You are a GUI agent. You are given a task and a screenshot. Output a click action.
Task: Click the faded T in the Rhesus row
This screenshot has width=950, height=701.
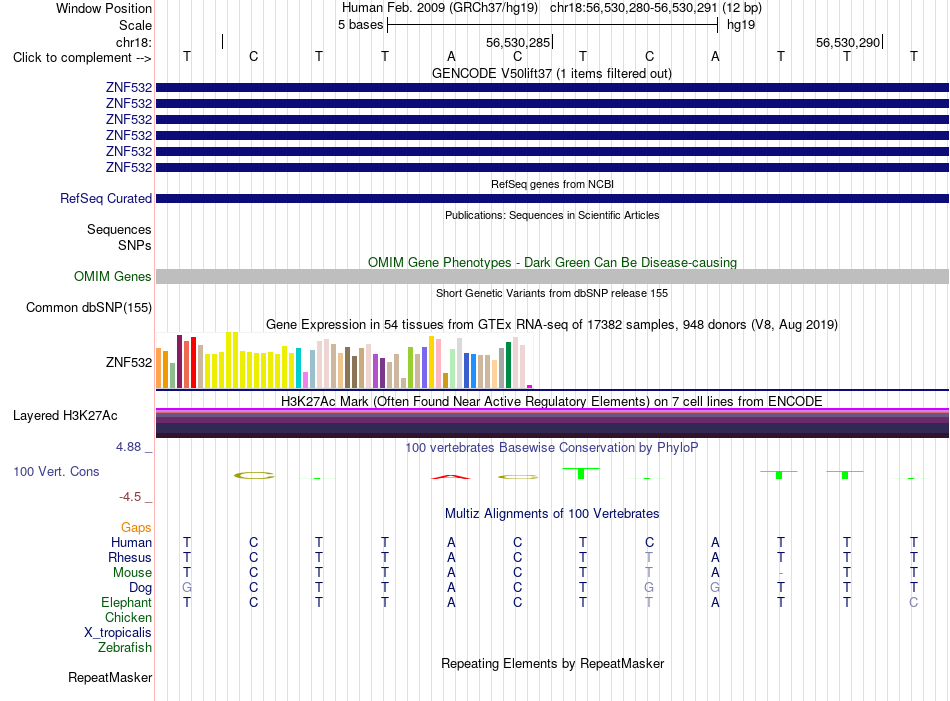(649, 557)
